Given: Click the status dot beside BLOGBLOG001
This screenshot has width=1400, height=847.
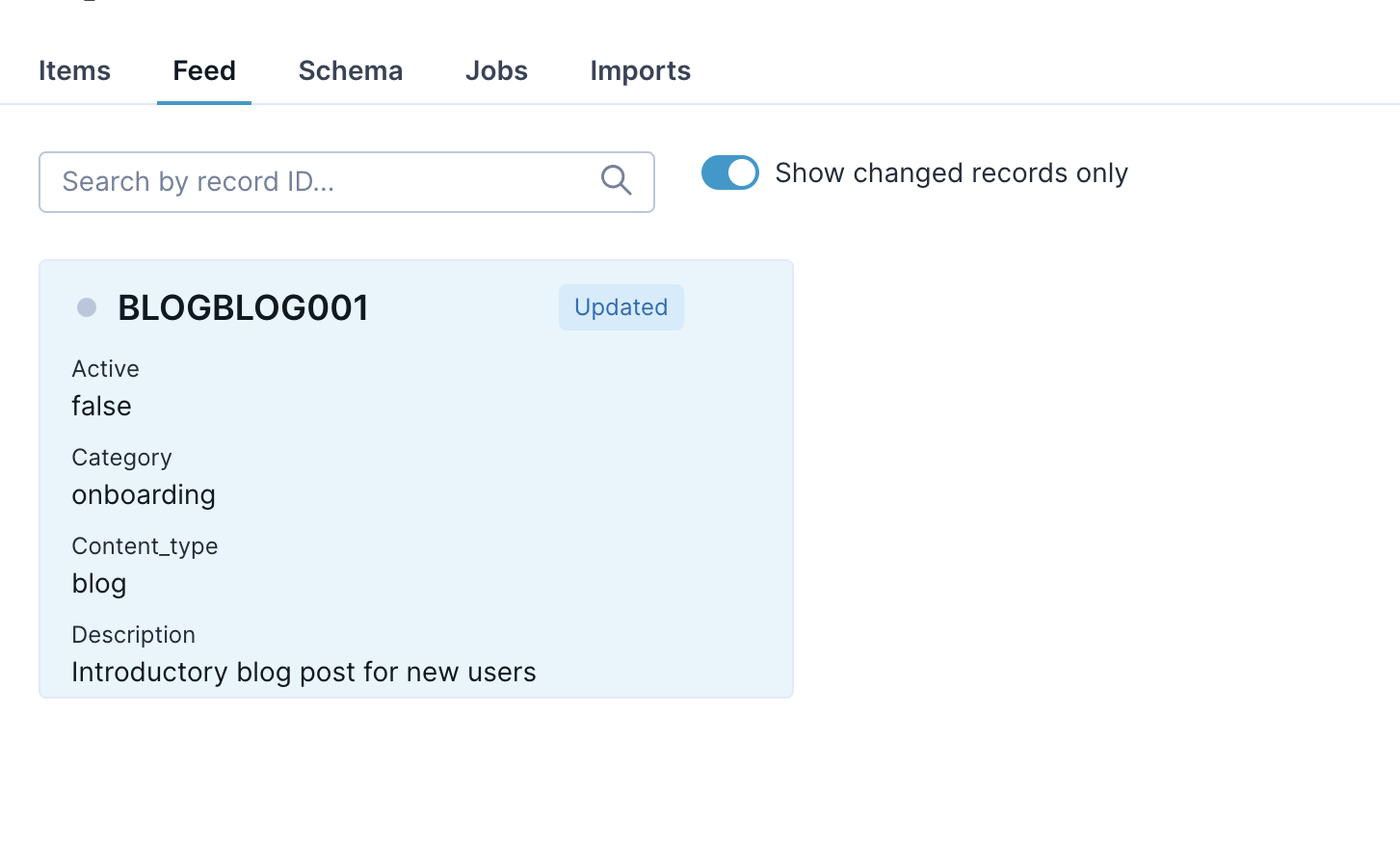Looking at the screenshot, I should (x=87, y=307).
